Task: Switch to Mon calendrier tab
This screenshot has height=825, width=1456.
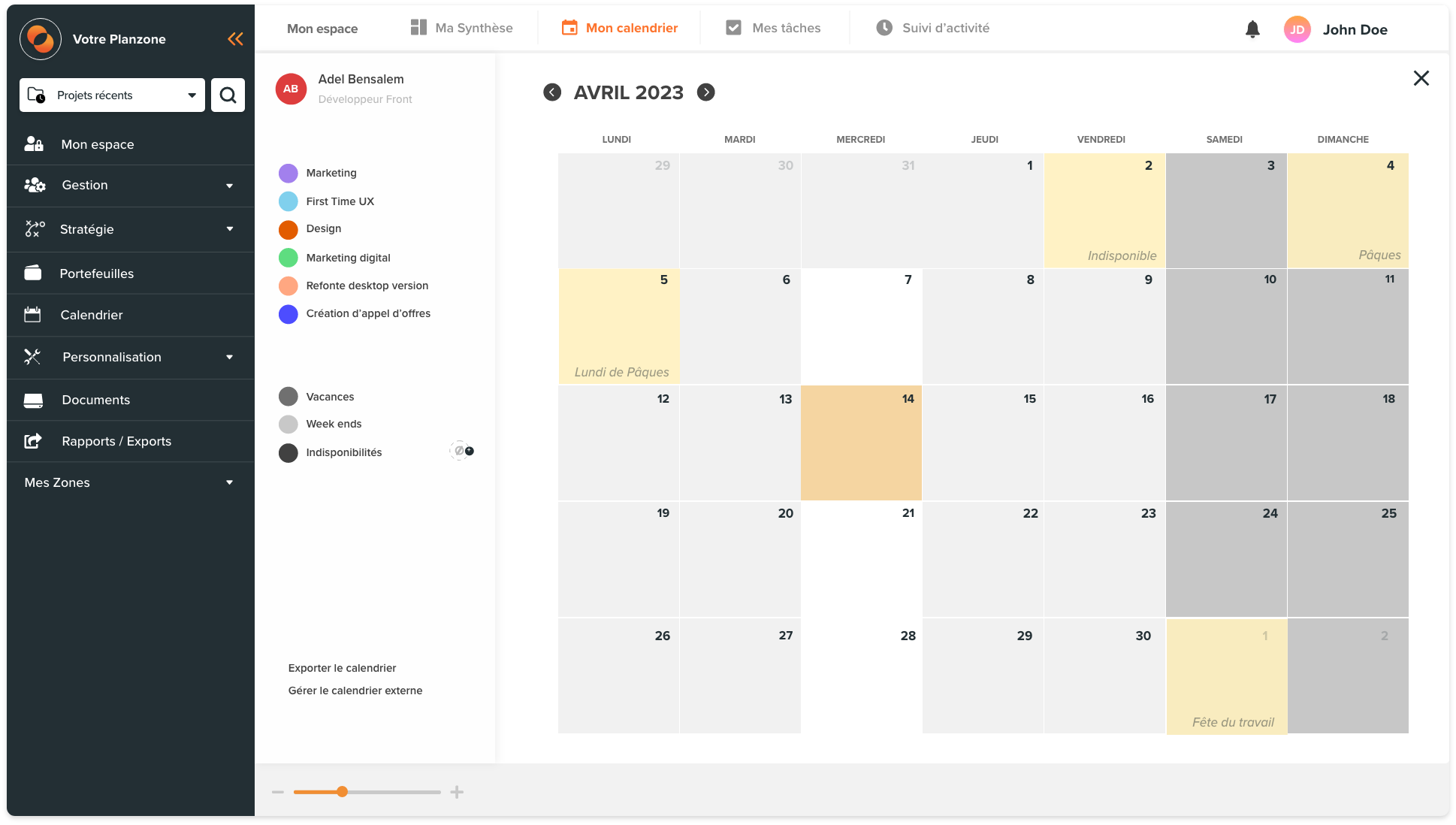Action: (620, 28)
